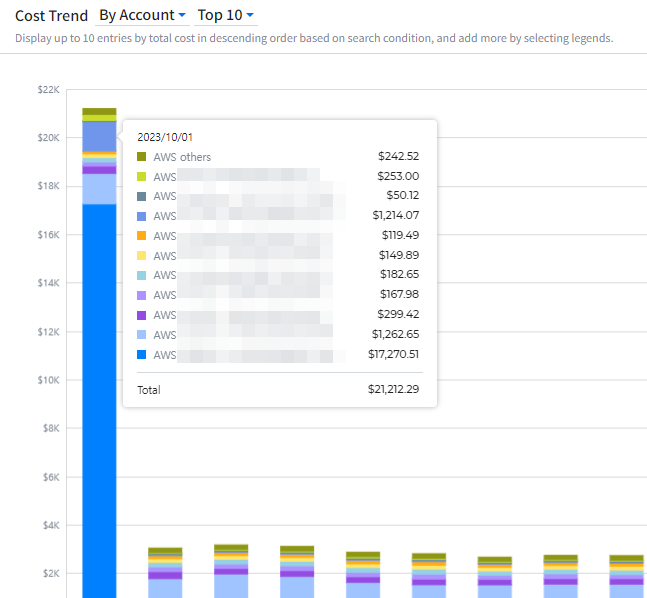
Task: Select the lime green swatch beside $253.00
Action: [142, 176]
